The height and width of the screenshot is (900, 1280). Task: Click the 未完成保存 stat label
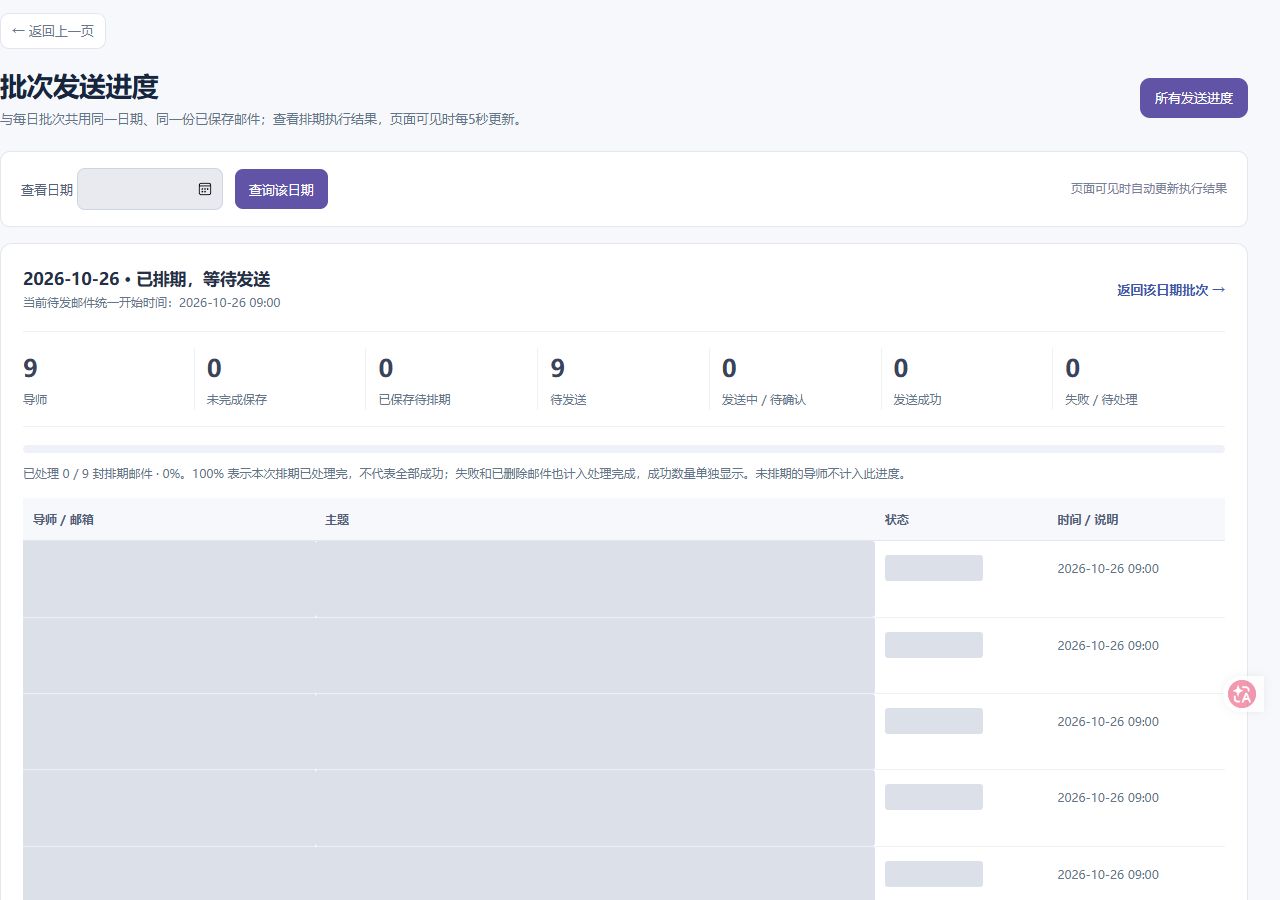[x=237, y=400]
